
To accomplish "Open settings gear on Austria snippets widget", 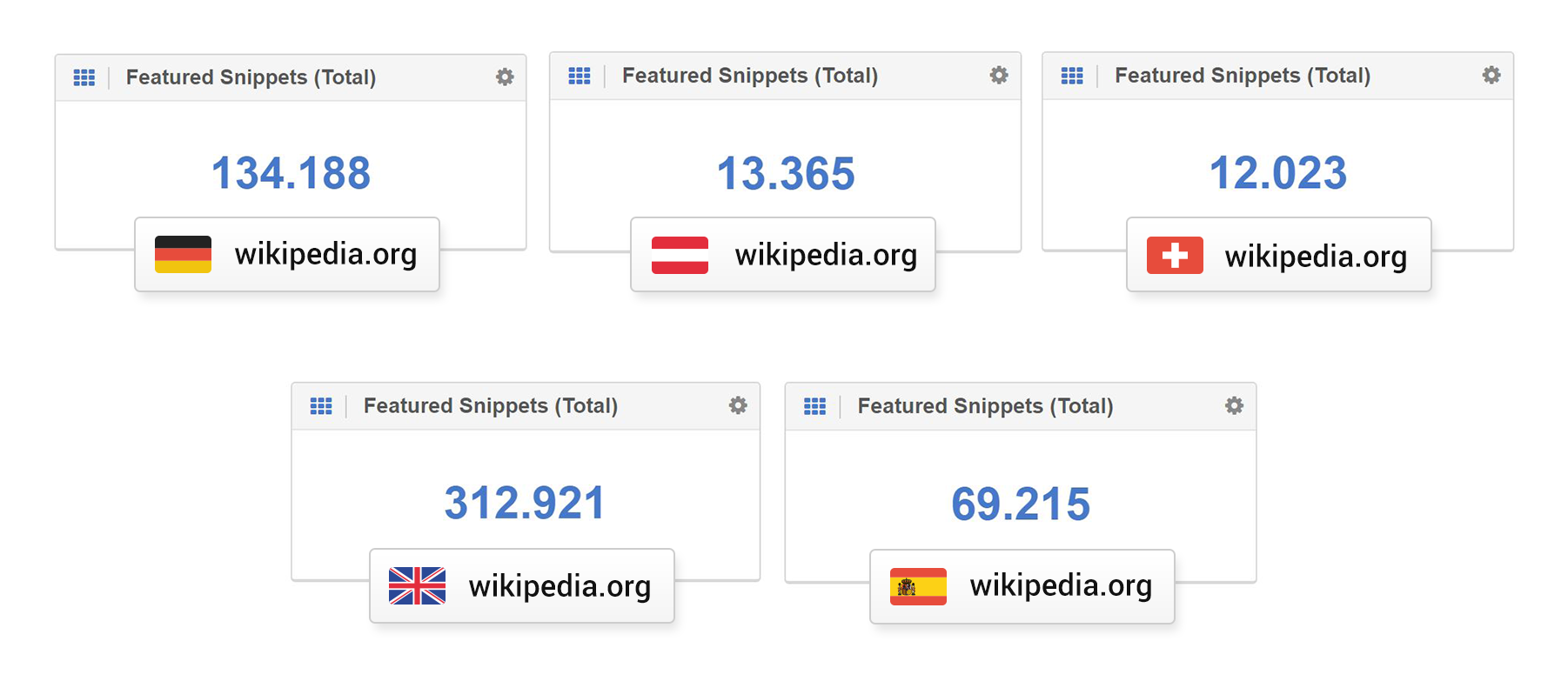I will 999,76.
